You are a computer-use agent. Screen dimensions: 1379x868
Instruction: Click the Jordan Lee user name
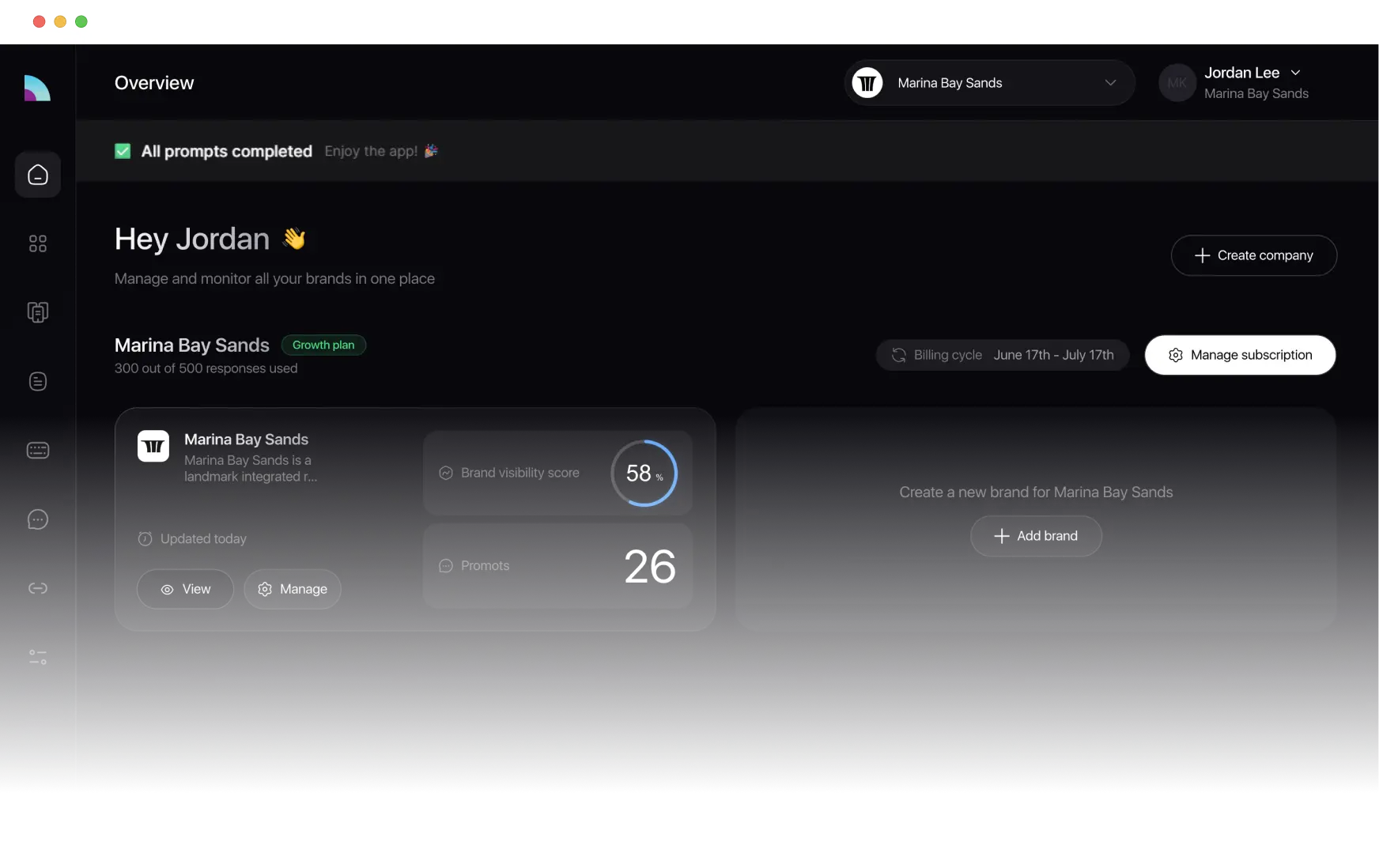pos(1241,73)
